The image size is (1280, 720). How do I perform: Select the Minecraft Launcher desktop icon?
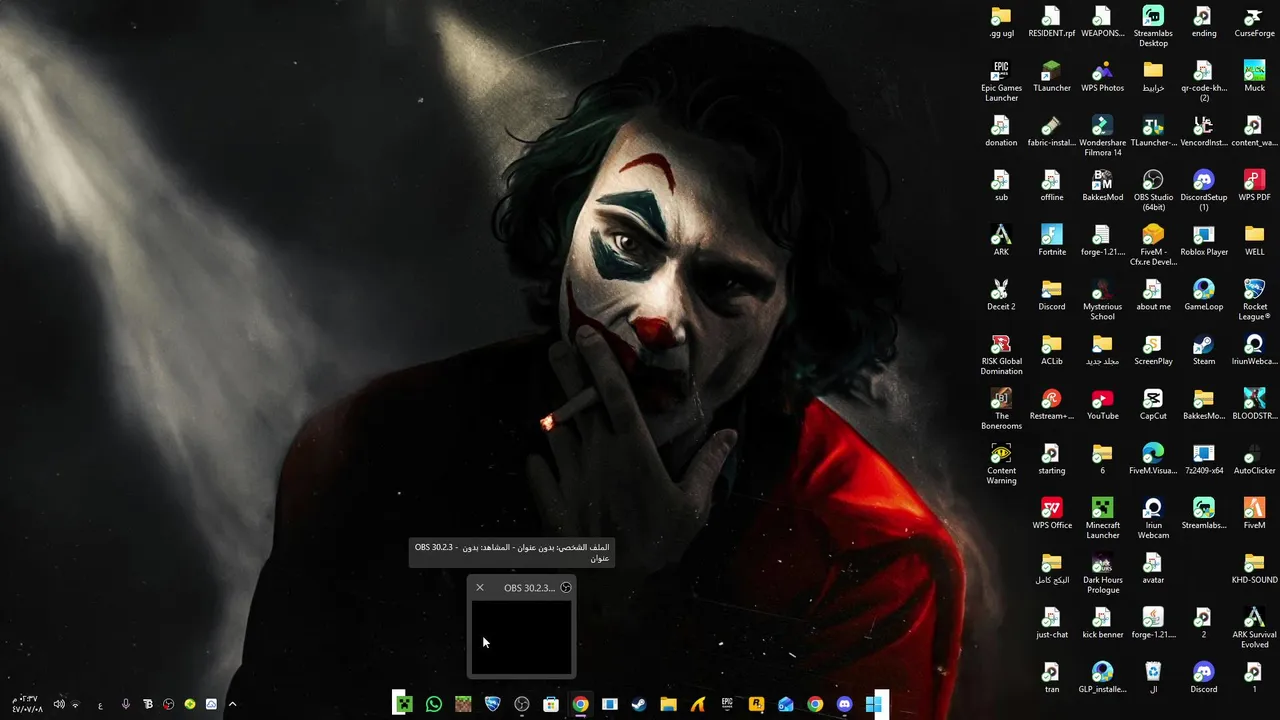[1102, 519]
